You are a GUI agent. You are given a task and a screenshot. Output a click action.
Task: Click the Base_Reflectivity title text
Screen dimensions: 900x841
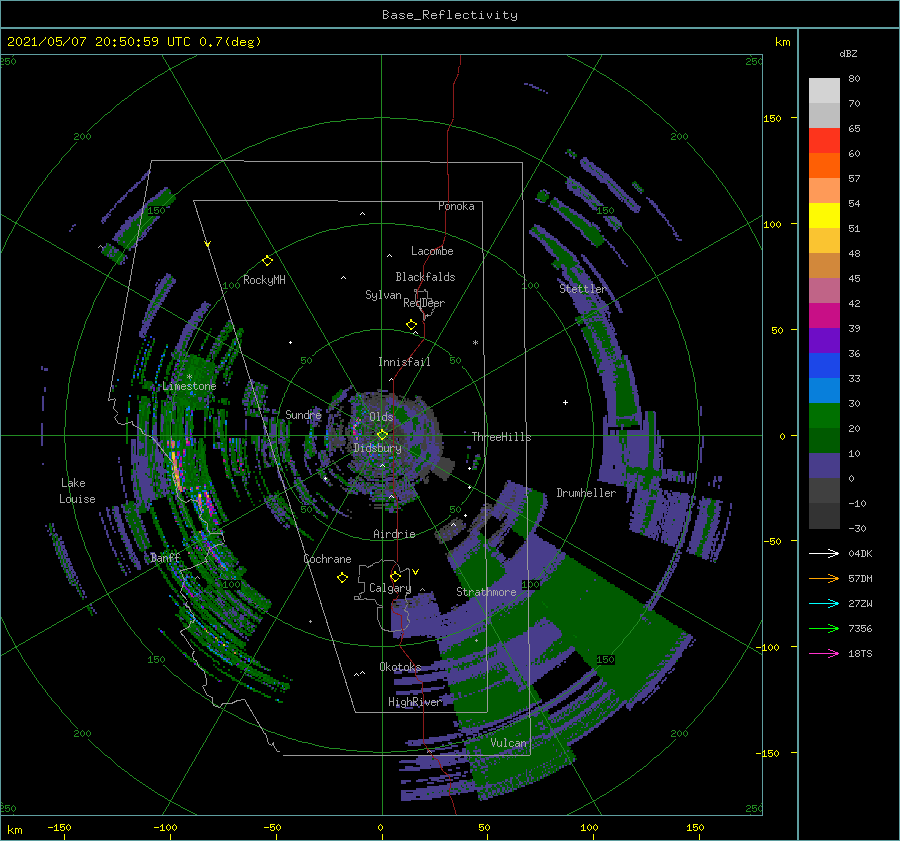point(450,15)
